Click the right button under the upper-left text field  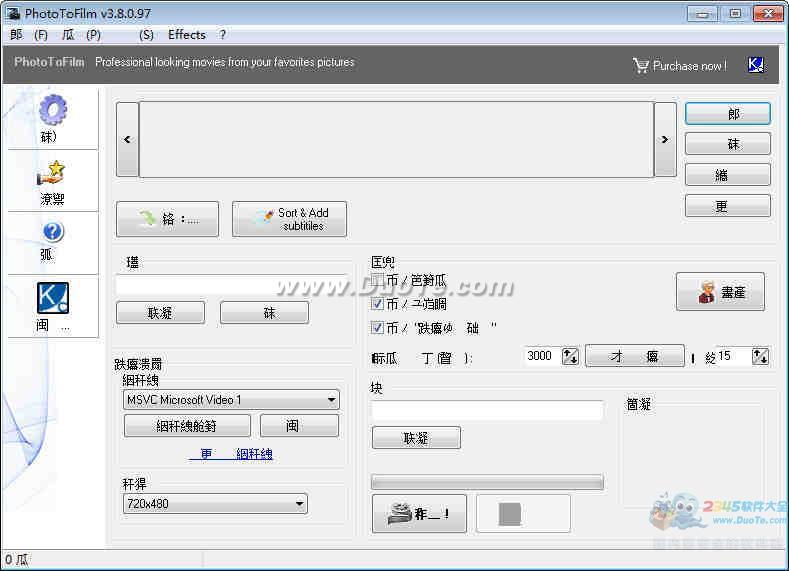pyautogui.click(x=264, y=312)
